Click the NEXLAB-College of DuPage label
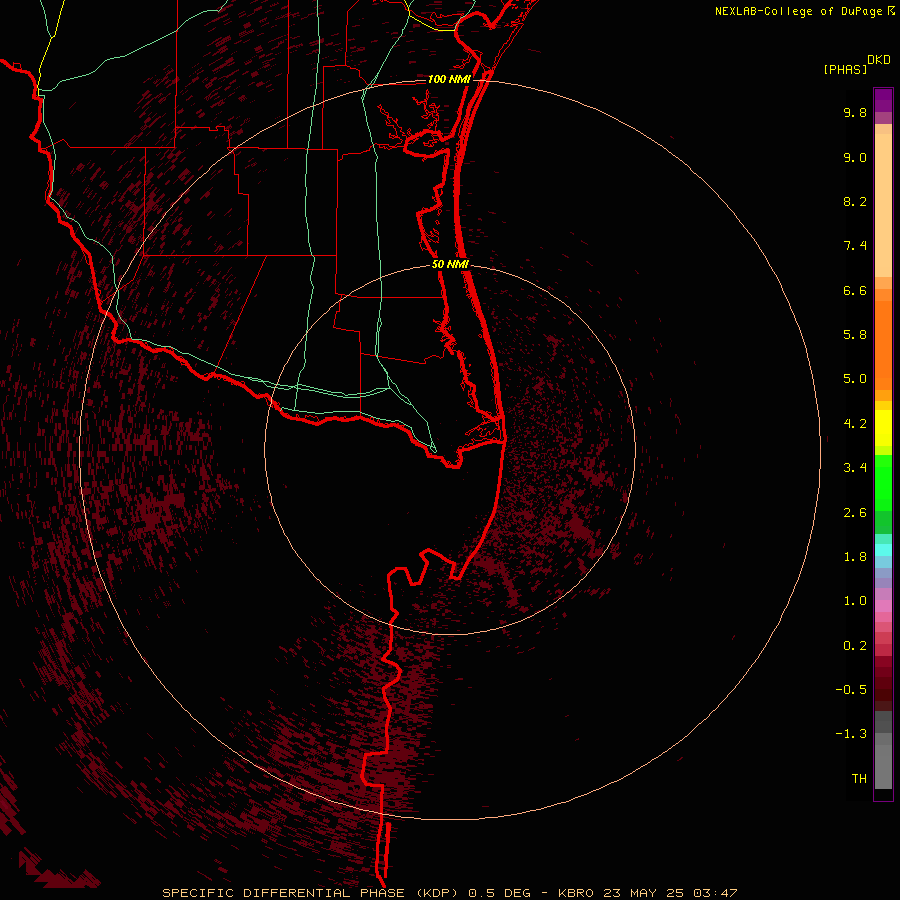Viewport: 900px width, 900px height. [798, 11]
